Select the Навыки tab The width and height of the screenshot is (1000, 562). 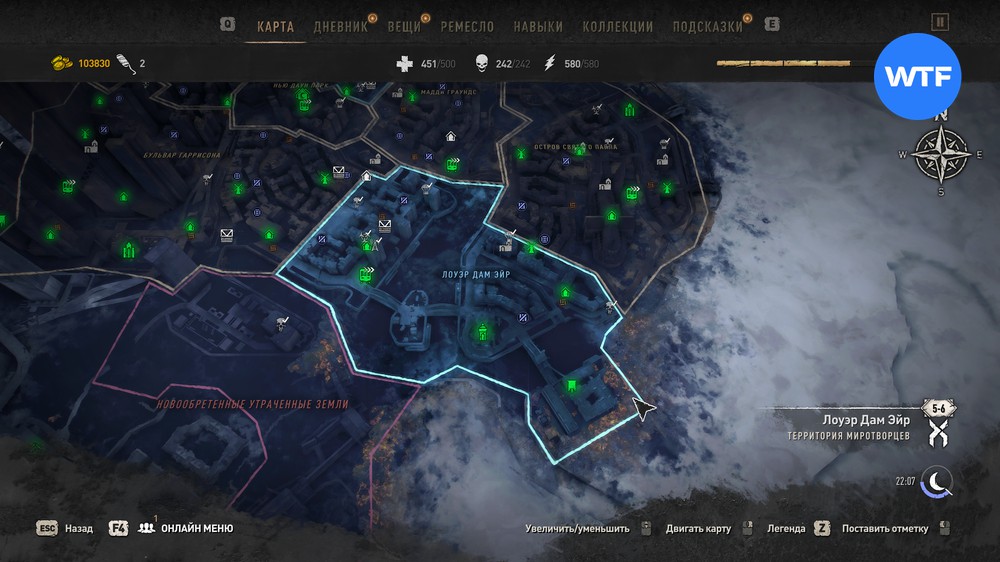538,27
